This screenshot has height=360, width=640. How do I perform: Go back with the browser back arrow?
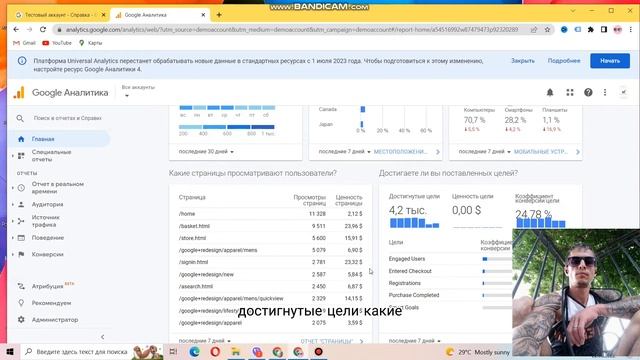tap(16, 29)
